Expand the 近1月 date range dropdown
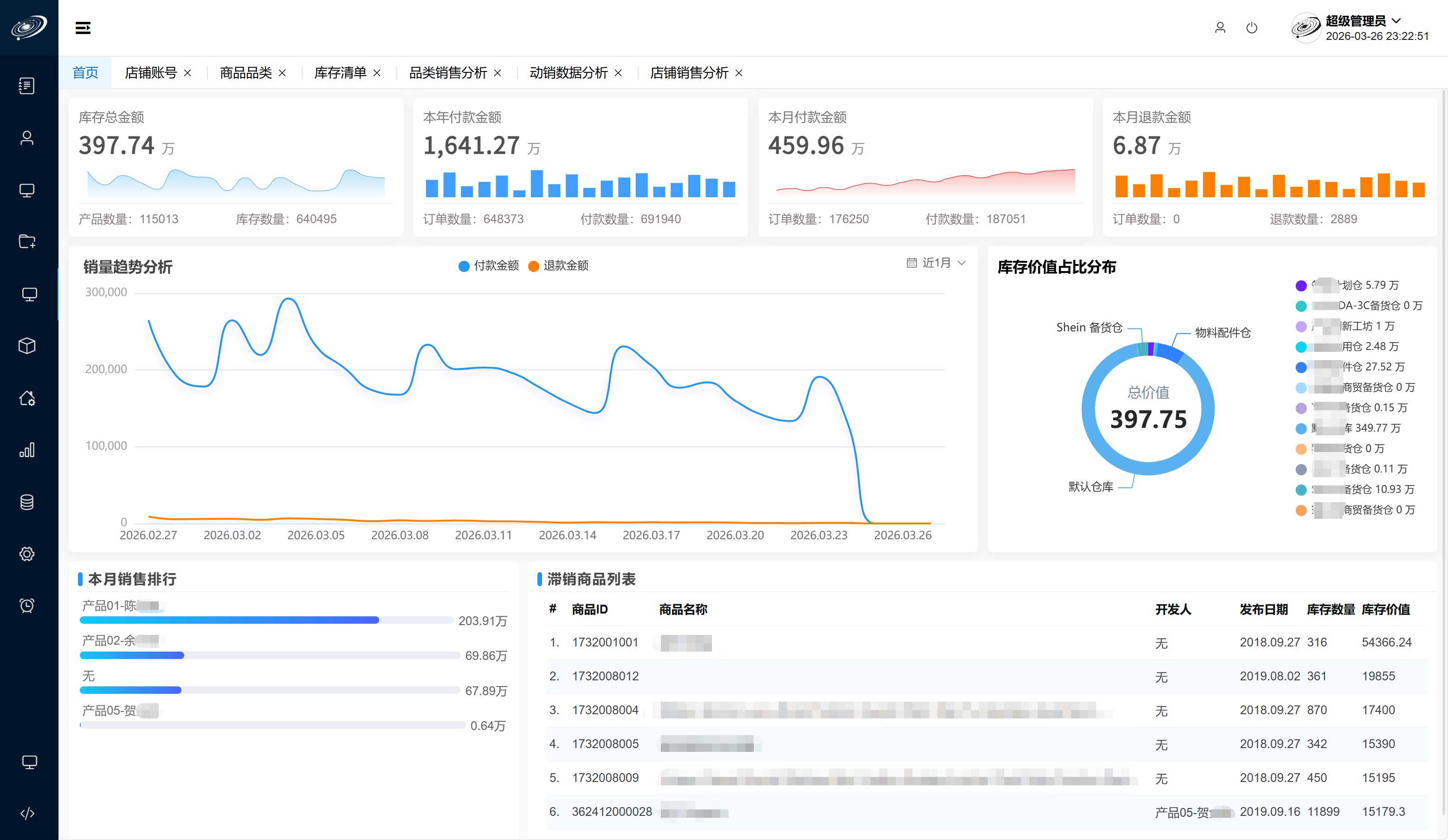1448x840 pixels. coord(936,263)
